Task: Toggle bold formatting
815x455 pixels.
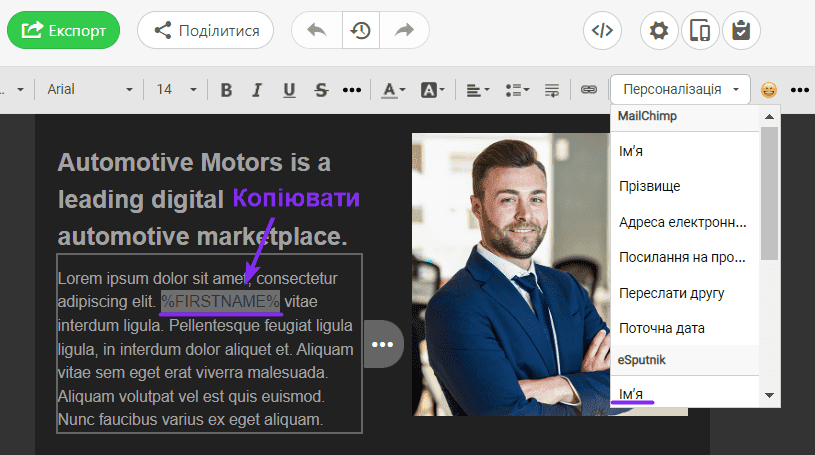Action: [x=226, y=89]
